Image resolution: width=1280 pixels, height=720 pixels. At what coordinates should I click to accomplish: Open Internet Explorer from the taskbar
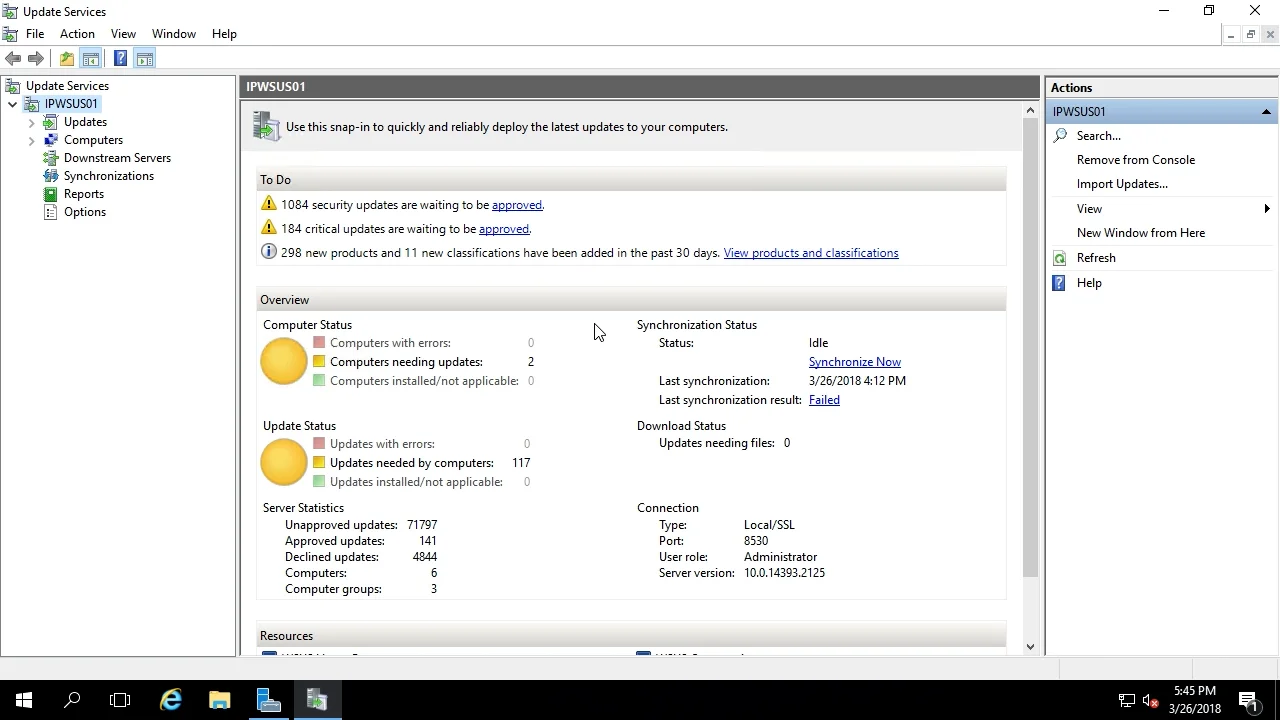171,700
